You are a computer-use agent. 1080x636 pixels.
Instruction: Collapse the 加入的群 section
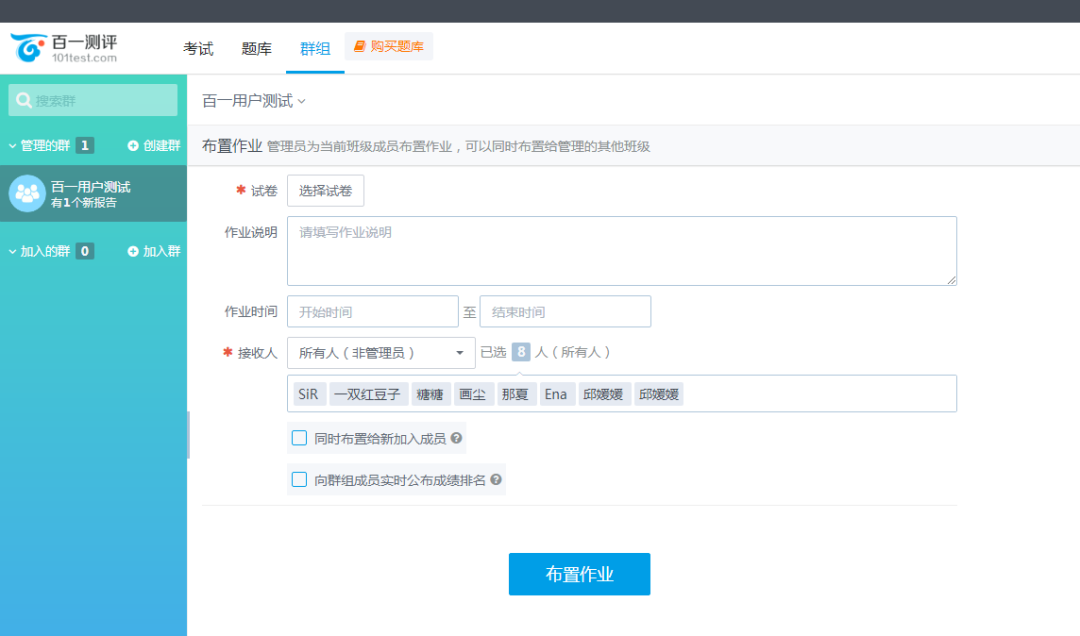pos(13,252)
